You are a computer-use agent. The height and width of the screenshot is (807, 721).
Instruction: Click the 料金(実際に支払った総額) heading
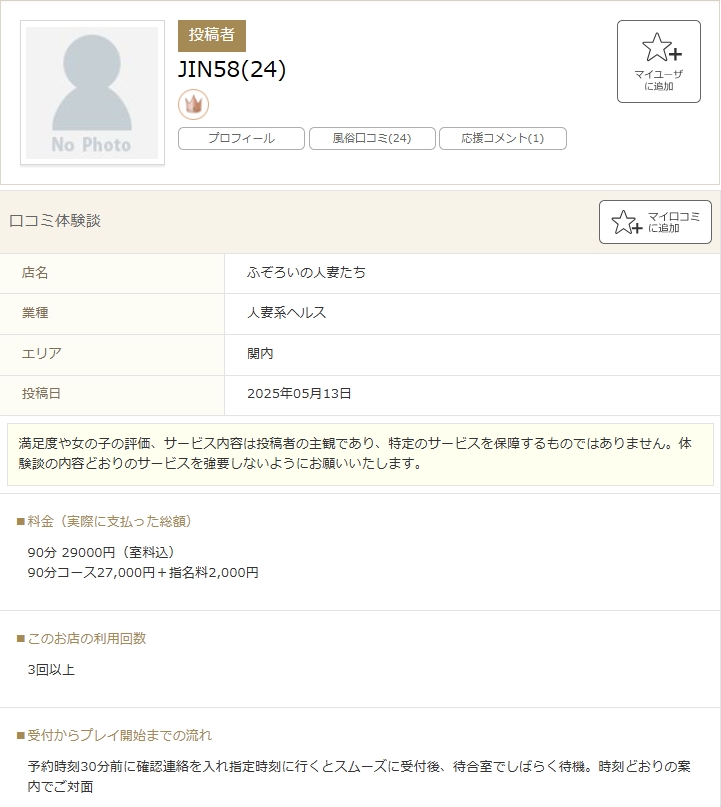pyautogui.click(x=110, y=521)
